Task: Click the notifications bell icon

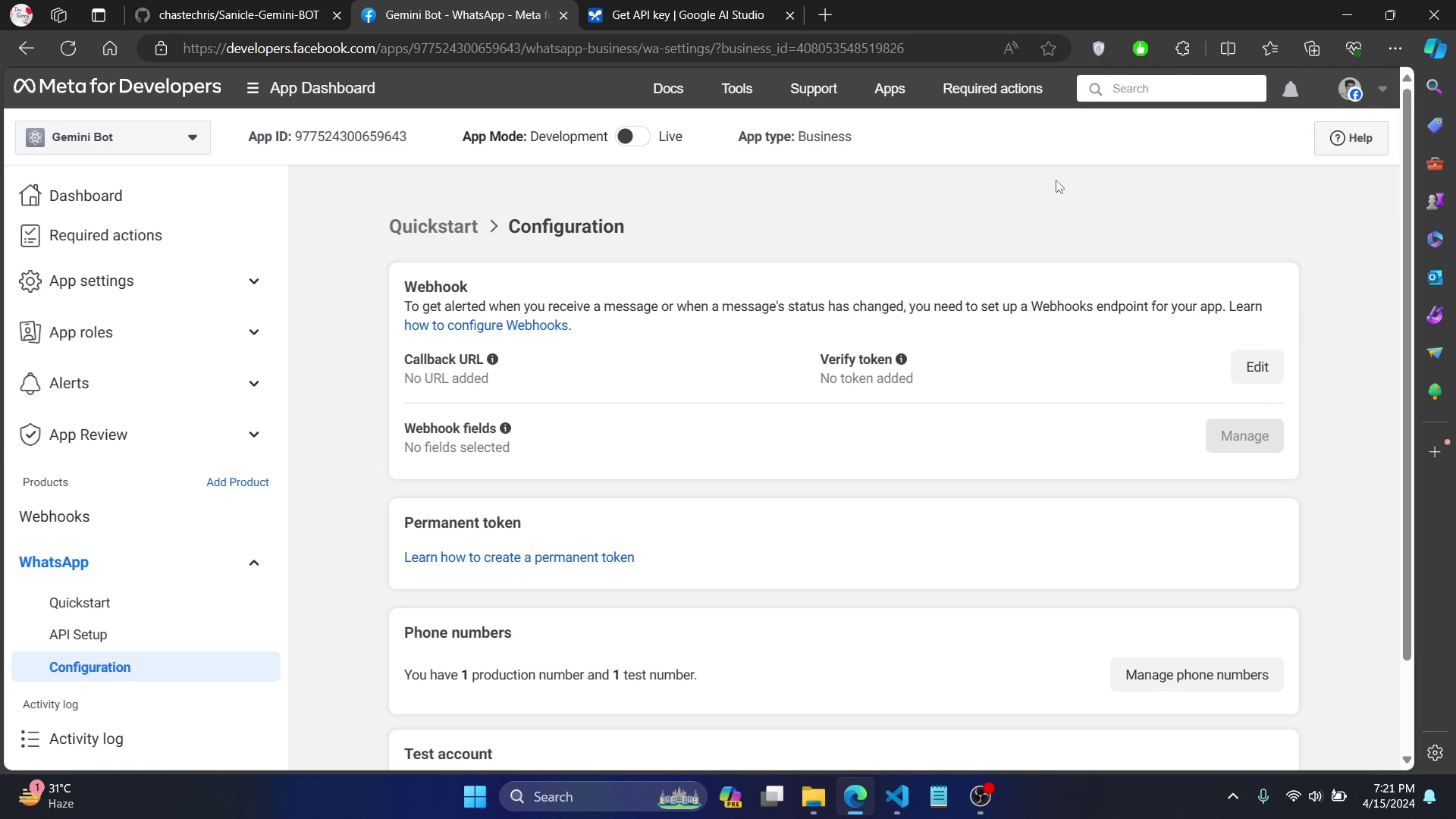Action: point(1290,89)
